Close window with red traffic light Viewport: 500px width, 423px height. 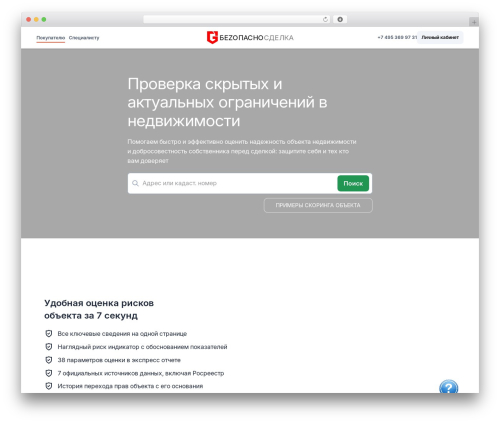click(x=29, y=20)
